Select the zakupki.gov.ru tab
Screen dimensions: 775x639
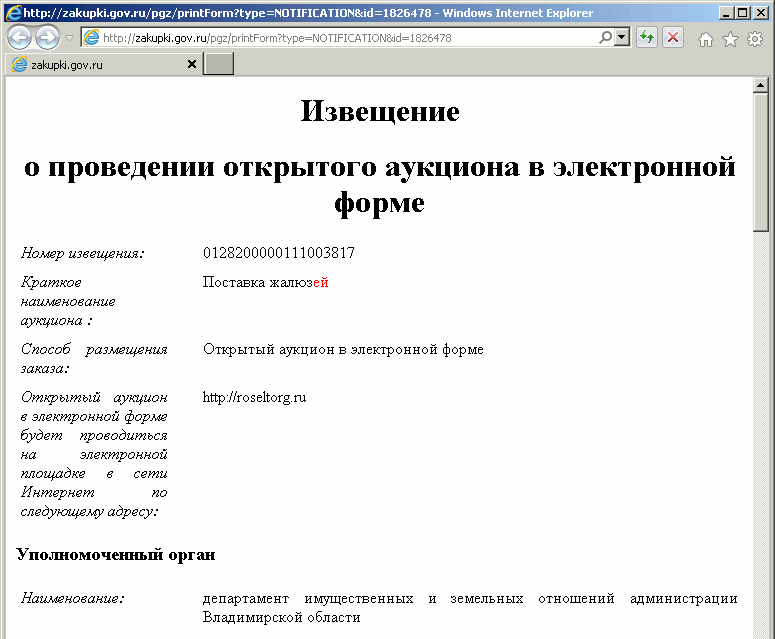[104, 64]
